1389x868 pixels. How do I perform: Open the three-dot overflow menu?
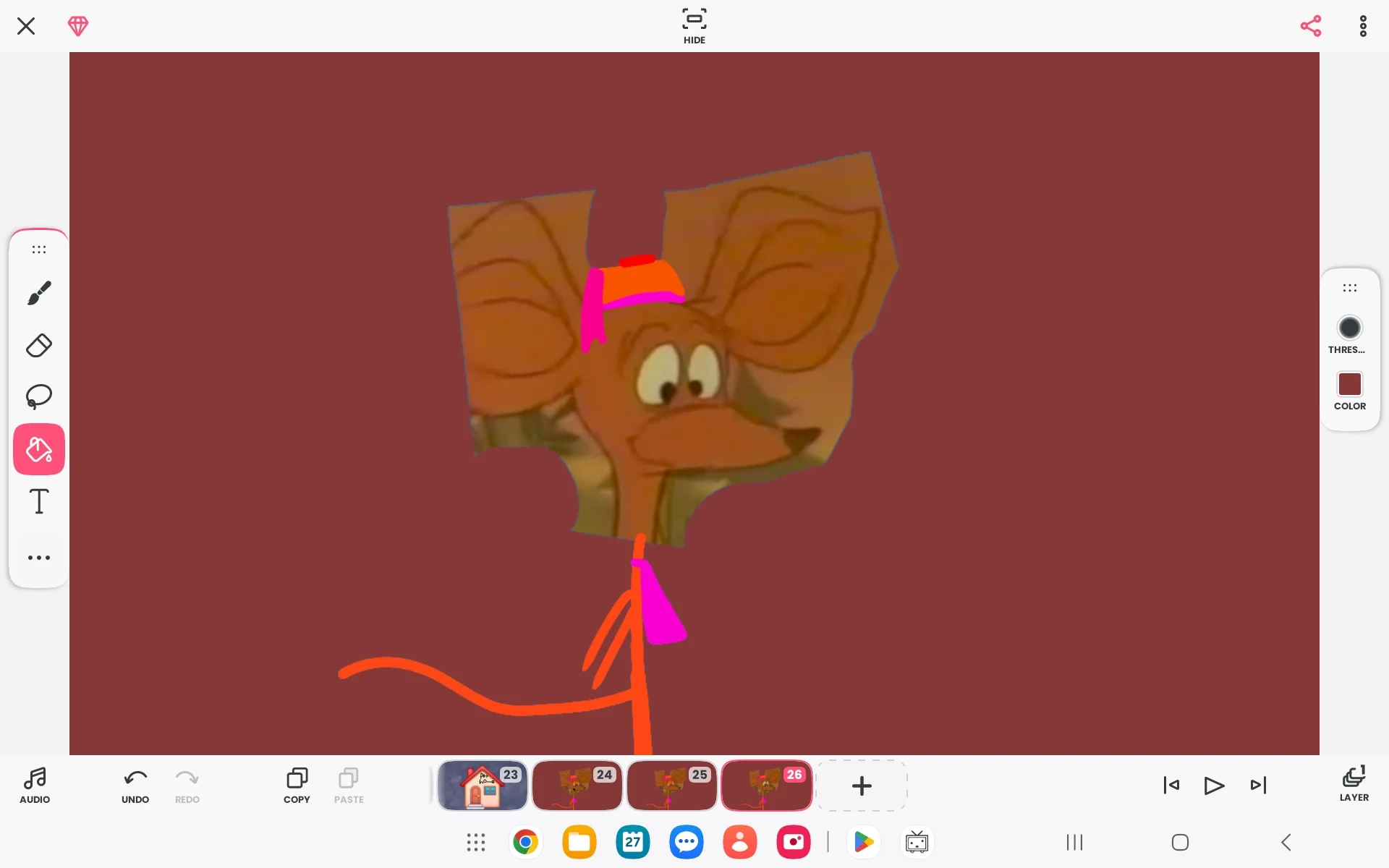(x=1363, y=26)
